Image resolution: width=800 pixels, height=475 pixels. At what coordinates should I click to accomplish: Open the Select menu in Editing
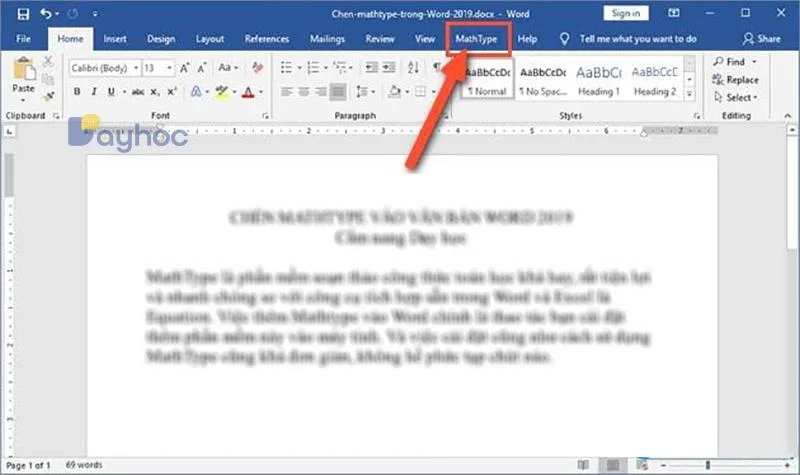(x=735, y=97)
